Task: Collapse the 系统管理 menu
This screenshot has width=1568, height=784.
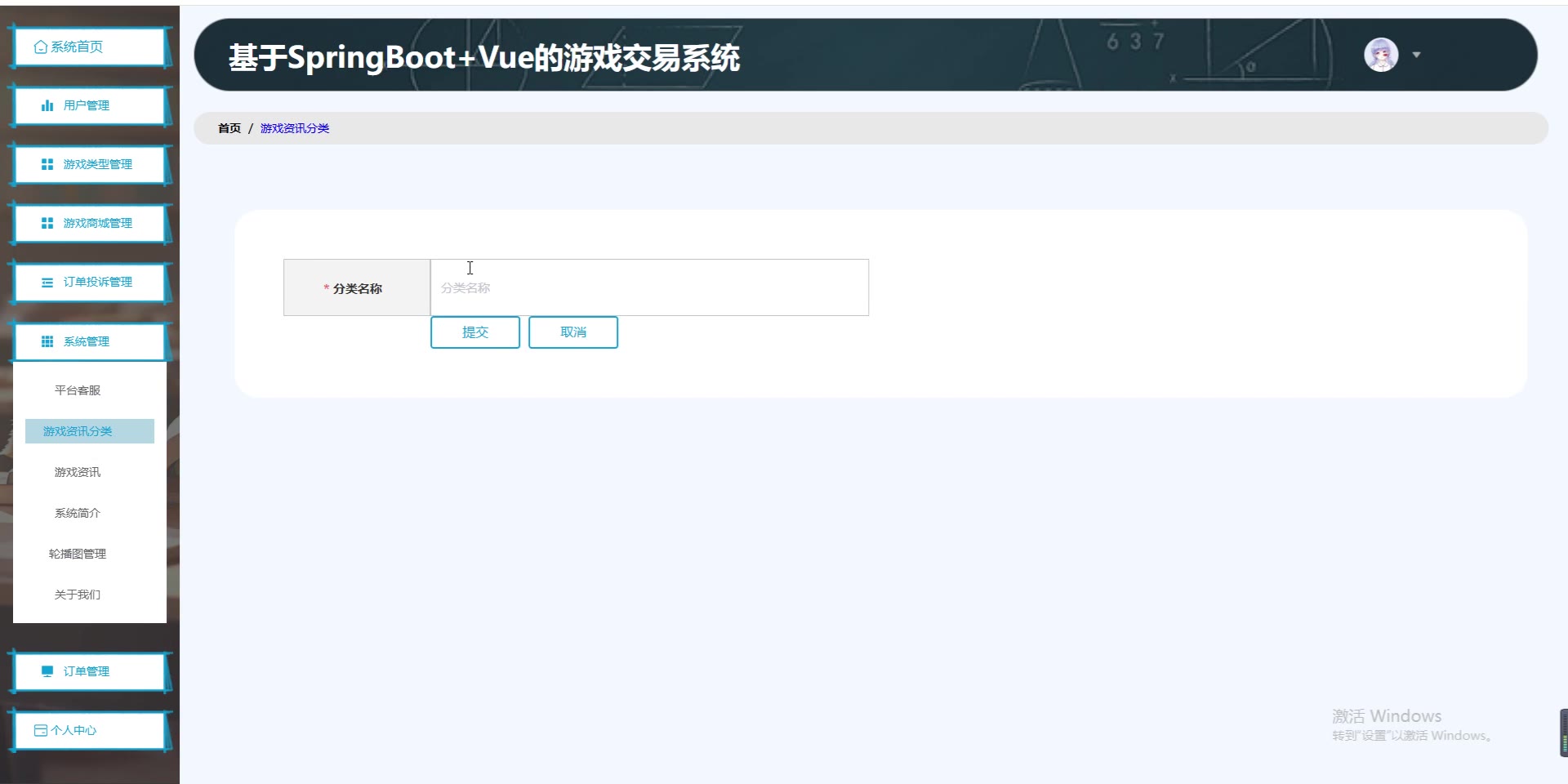Action: [x=90, y=341]
